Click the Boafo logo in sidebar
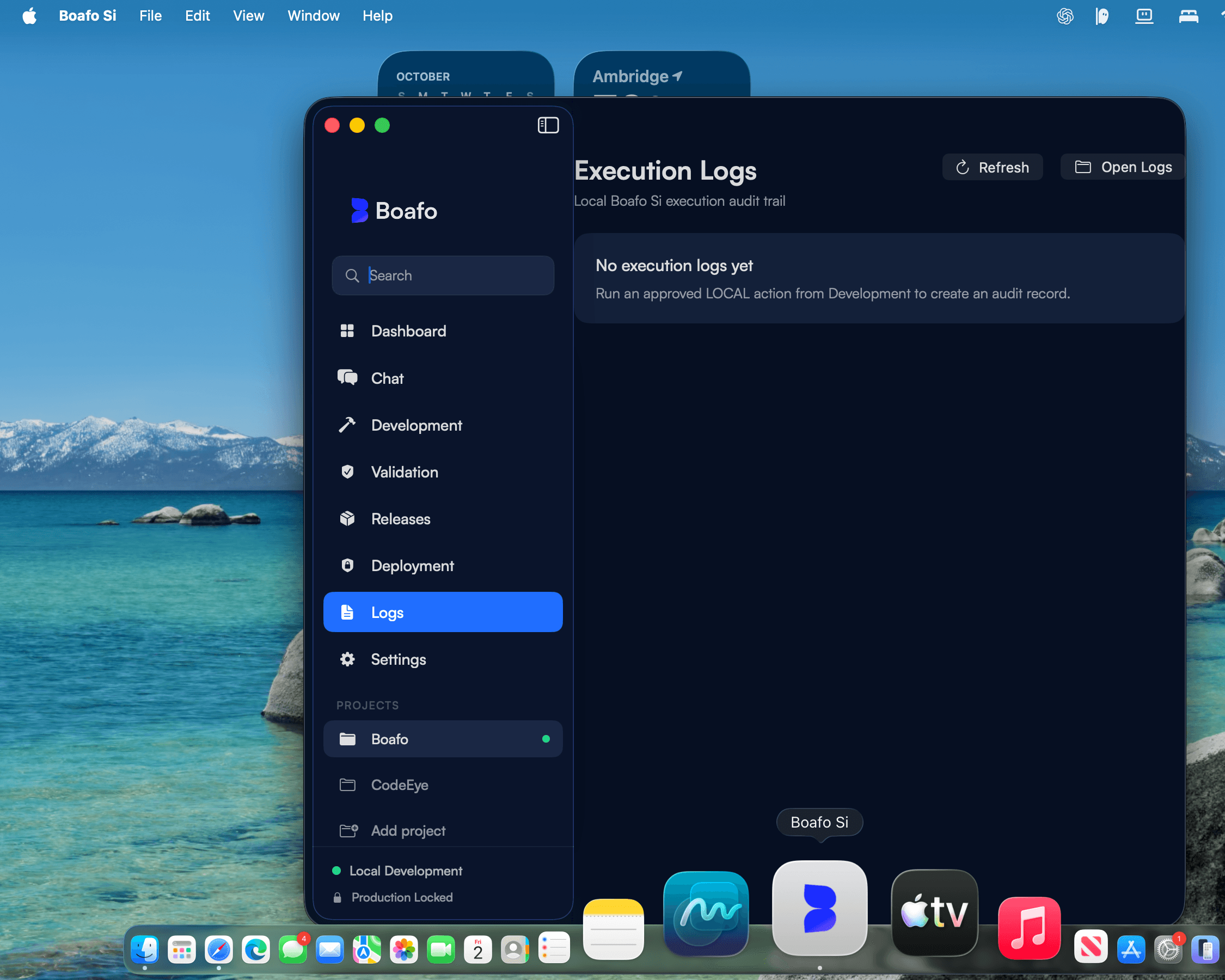Image resolution: width=1225 pixels, height=980 pixels. tap(394, 211)
